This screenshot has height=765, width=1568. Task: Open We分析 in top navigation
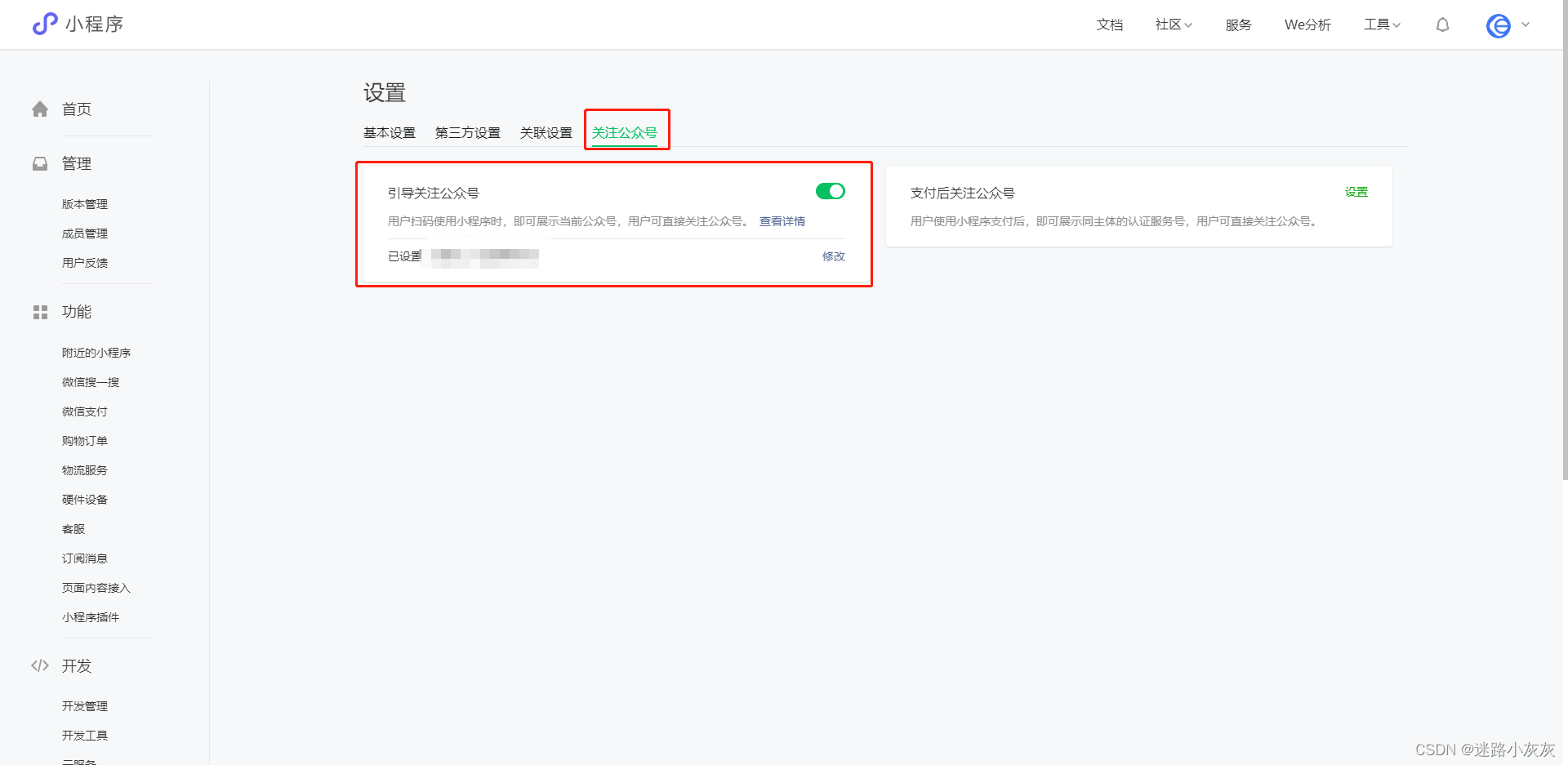coord(1307,24)
